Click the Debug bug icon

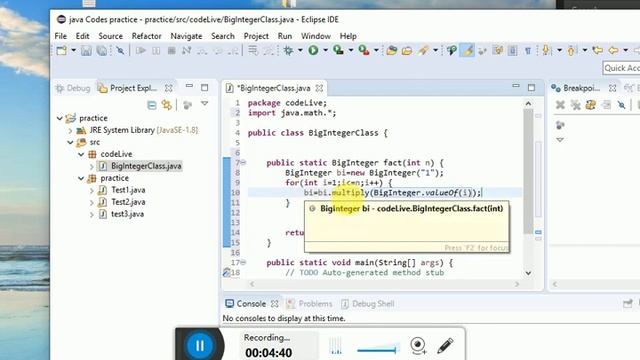click(x=289, y=50)
